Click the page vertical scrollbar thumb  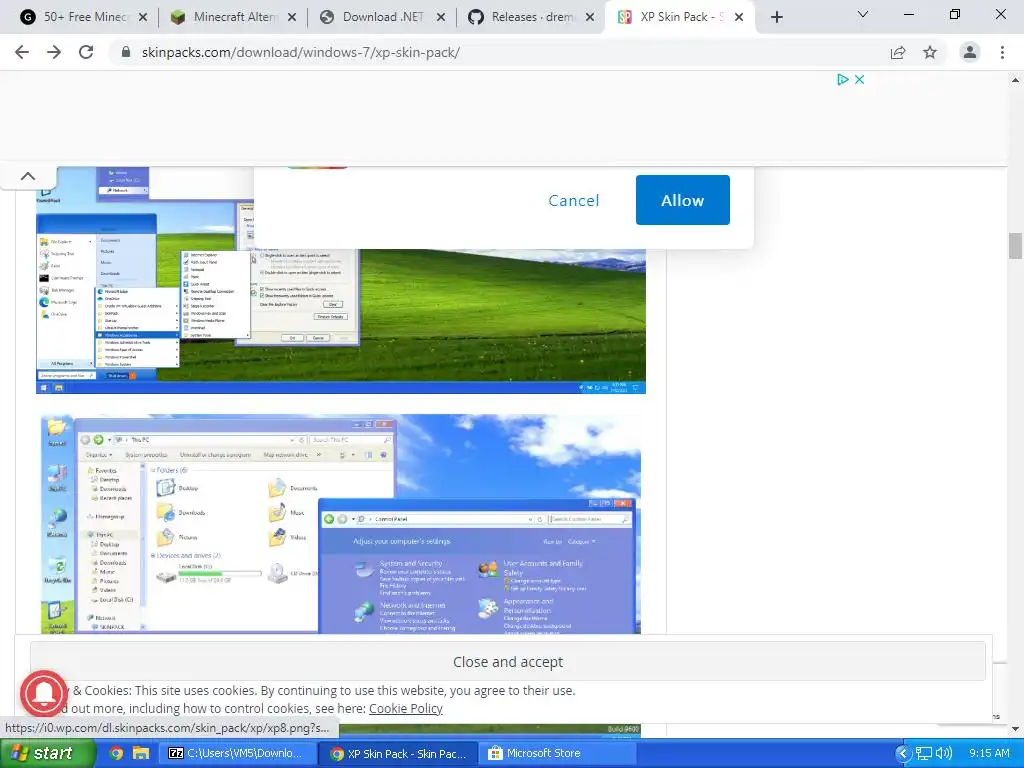pyautogui.click(x=1015, y=246)
